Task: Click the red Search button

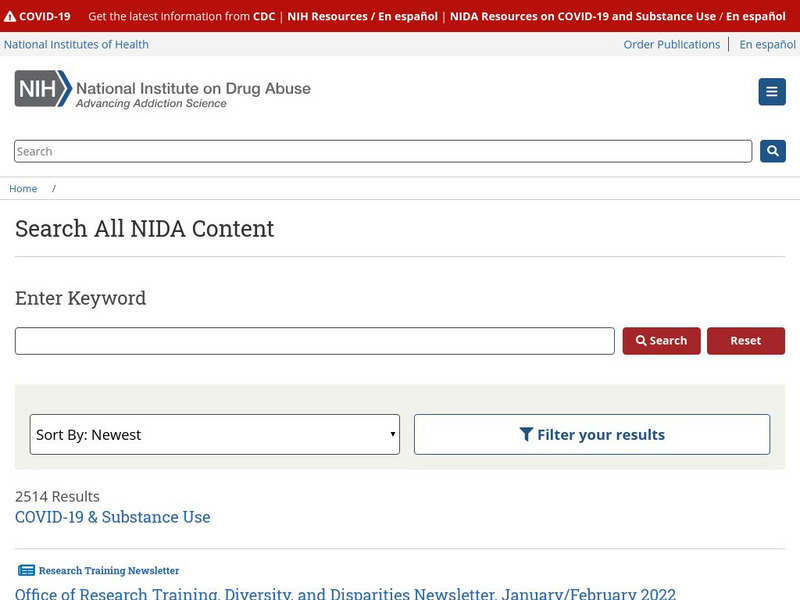Action: 661,341
